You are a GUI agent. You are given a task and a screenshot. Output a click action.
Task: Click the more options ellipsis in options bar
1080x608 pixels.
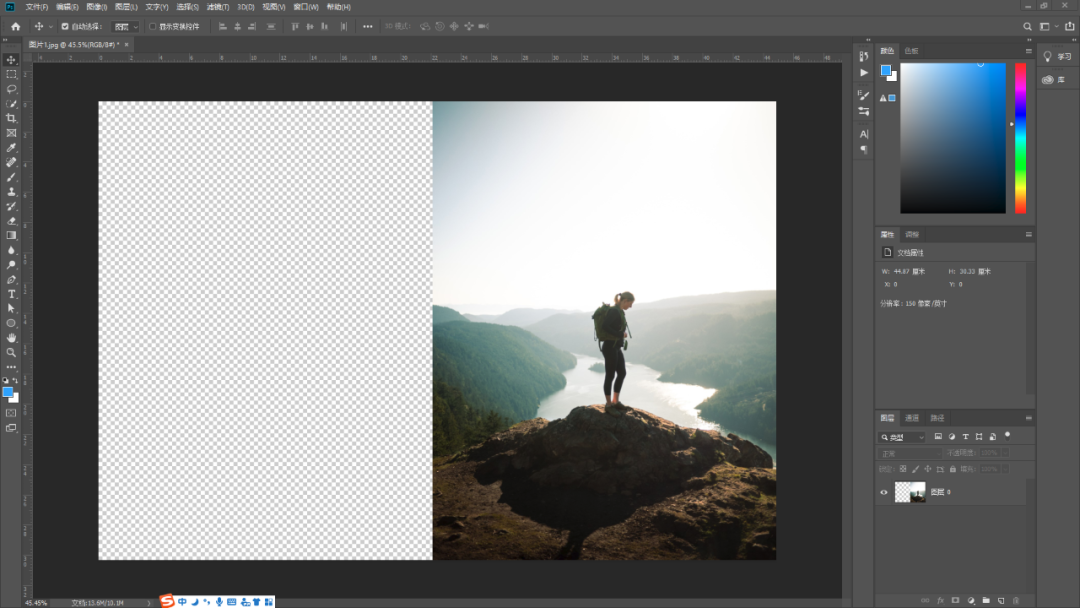point(368,26)
